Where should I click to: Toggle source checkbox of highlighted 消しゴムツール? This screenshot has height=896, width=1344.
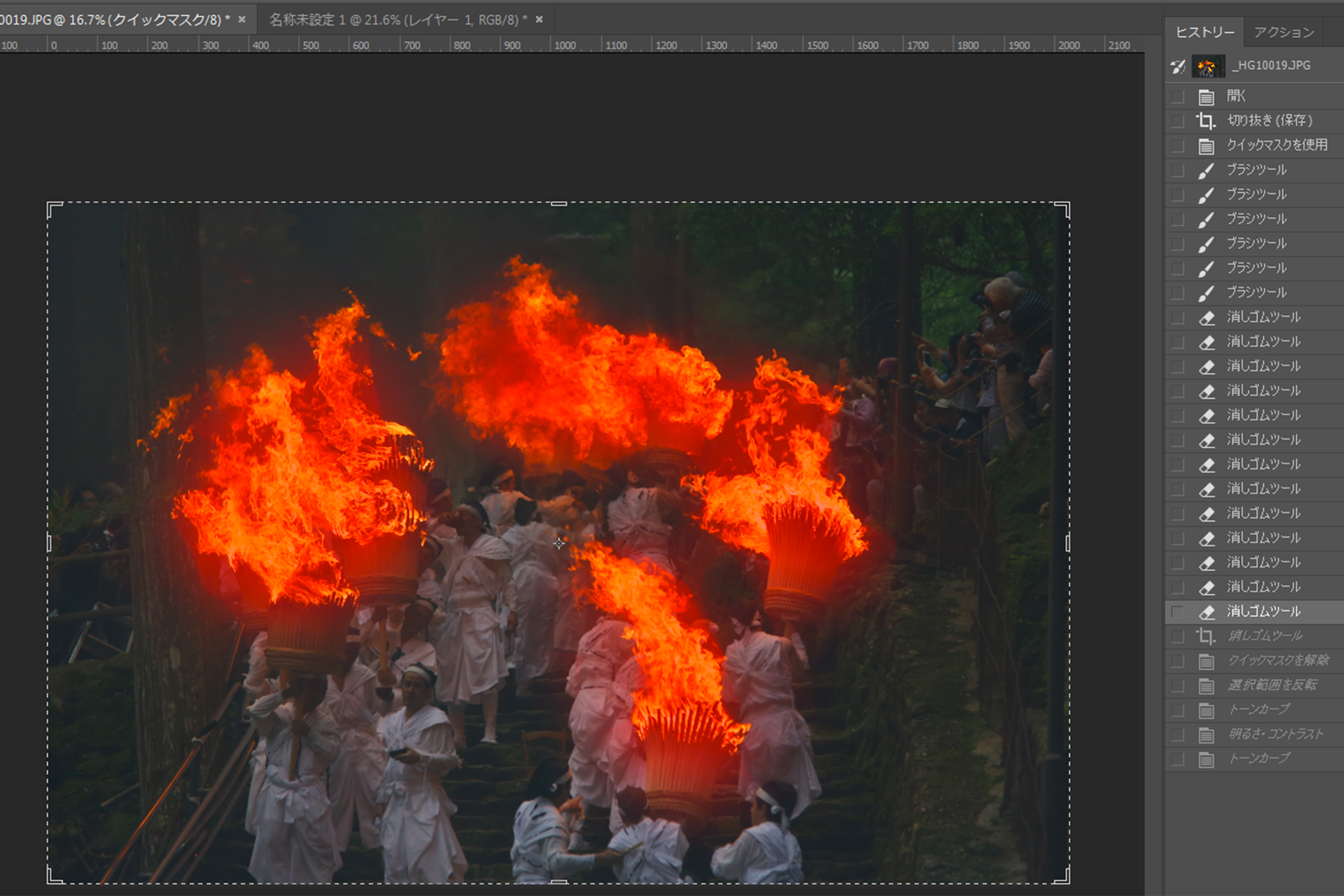pos(1177,612)
